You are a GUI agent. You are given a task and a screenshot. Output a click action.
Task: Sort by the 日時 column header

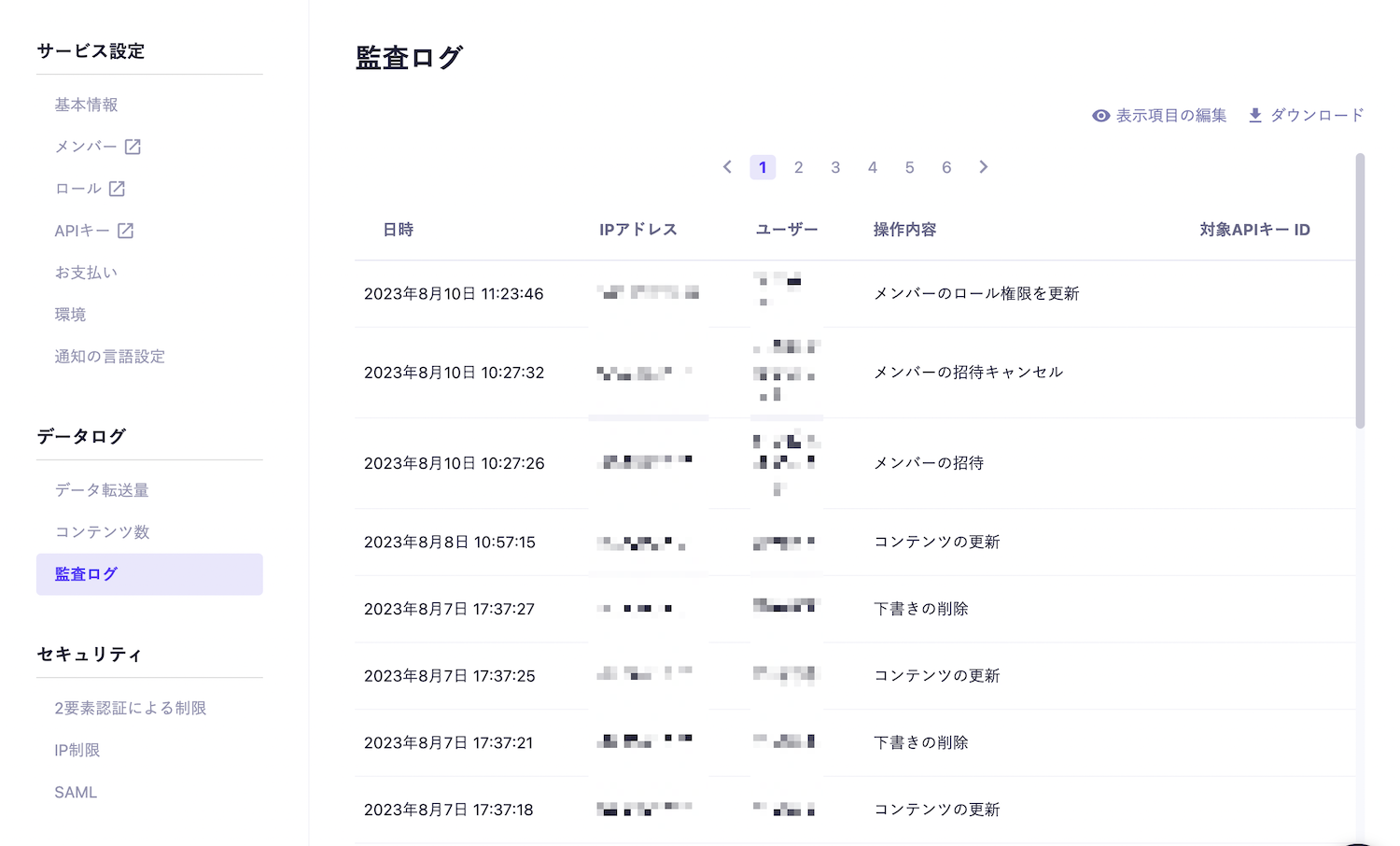(x=398, y=229)
